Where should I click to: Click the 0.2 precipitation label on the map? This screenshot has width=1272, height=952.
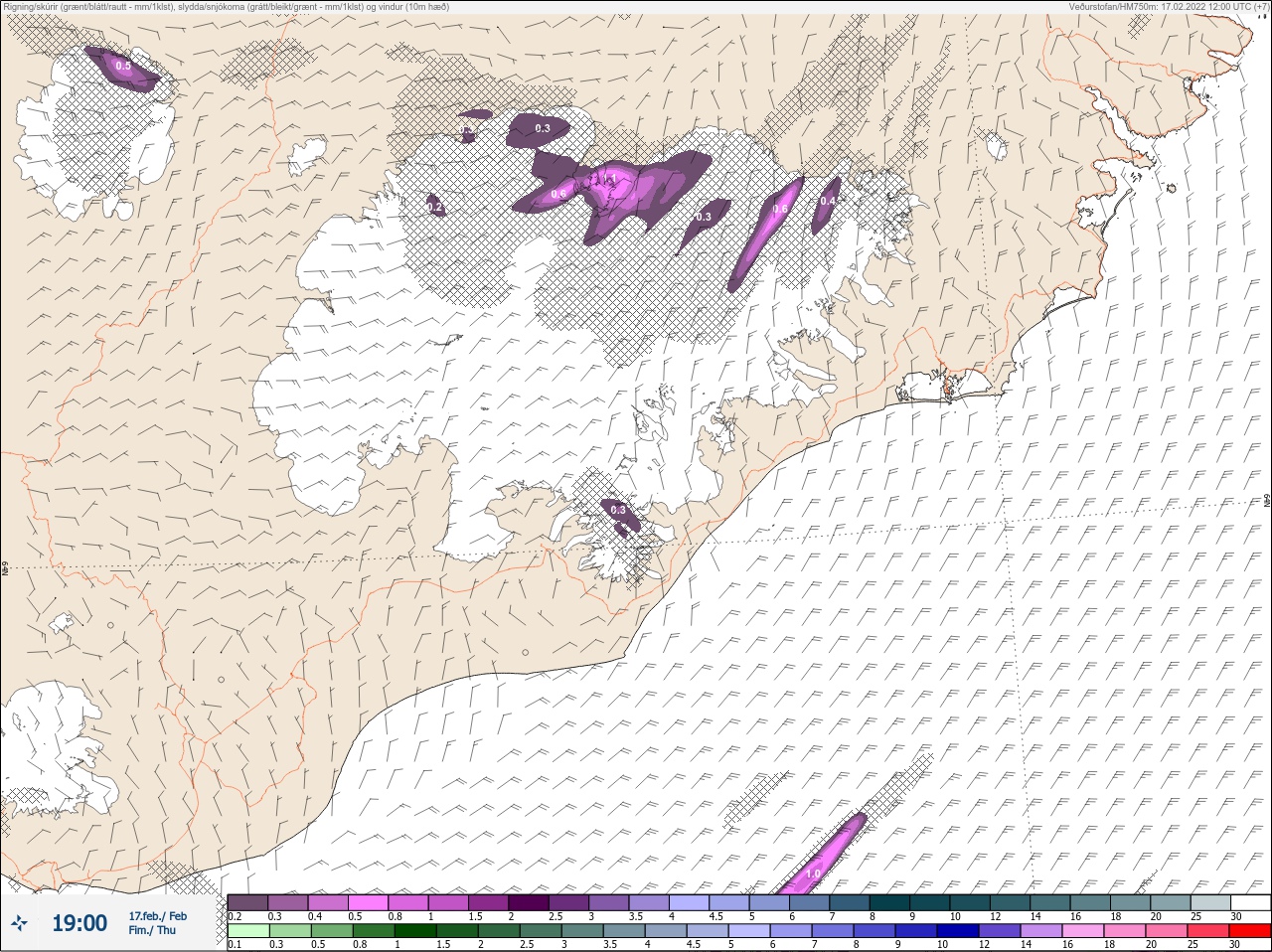click(435, 208)
